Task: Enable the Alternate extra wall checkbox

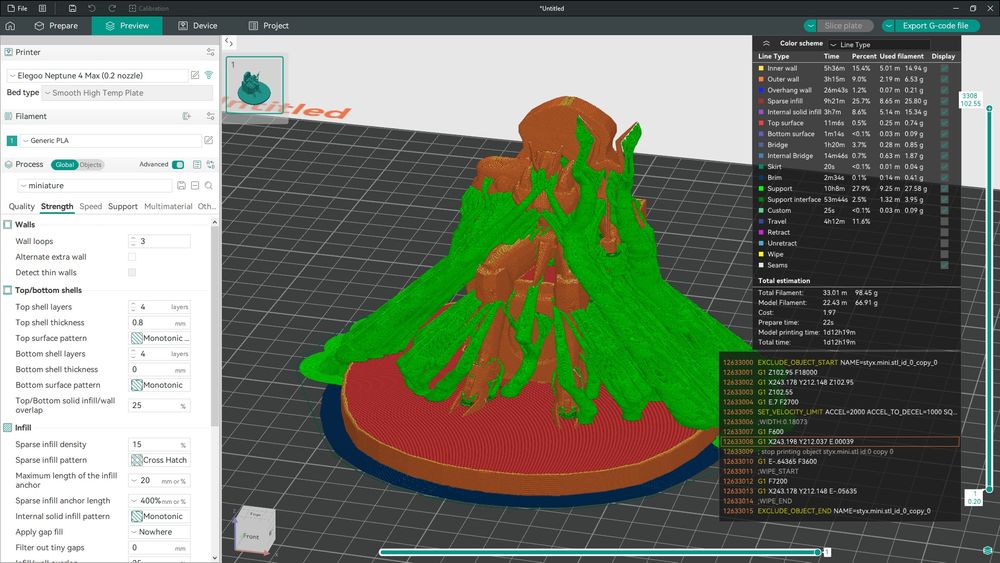Action: pos(132,257)
